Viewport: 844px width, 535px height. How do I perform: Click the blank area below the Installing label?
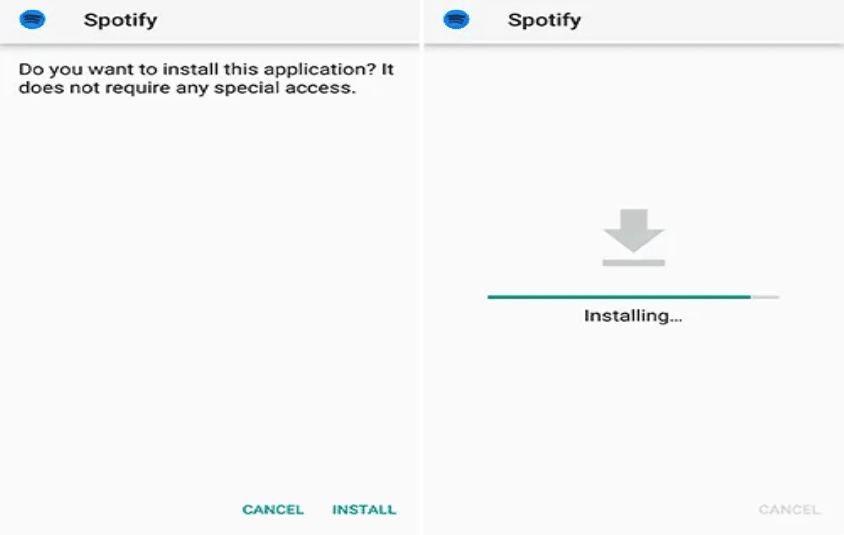tap(634, 409)
